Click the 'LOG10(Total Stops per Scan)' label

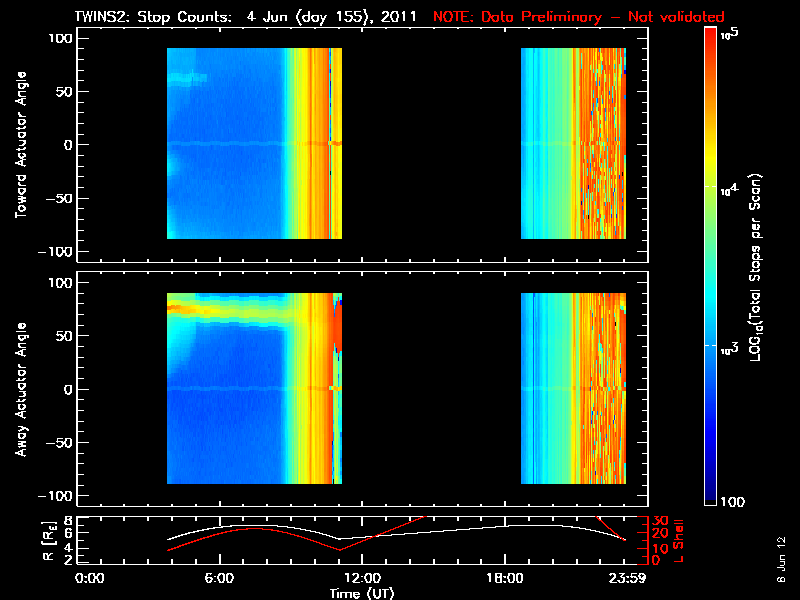pos(756,268)
